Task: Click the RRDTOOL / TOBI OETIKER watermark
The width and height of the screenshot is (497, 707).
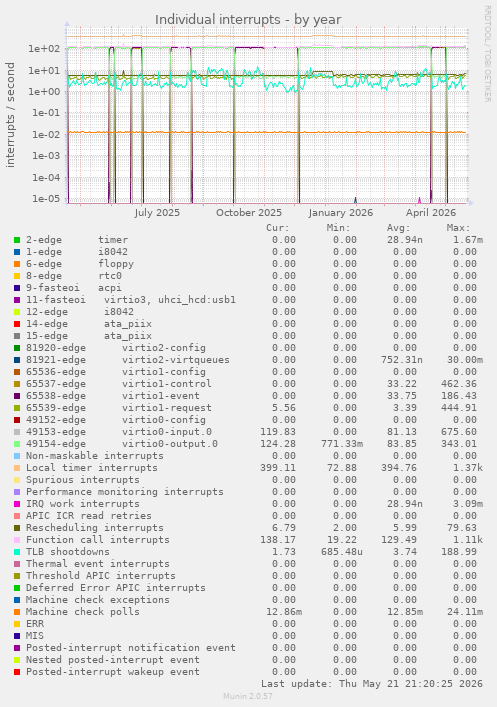Action: coord(488,54)
